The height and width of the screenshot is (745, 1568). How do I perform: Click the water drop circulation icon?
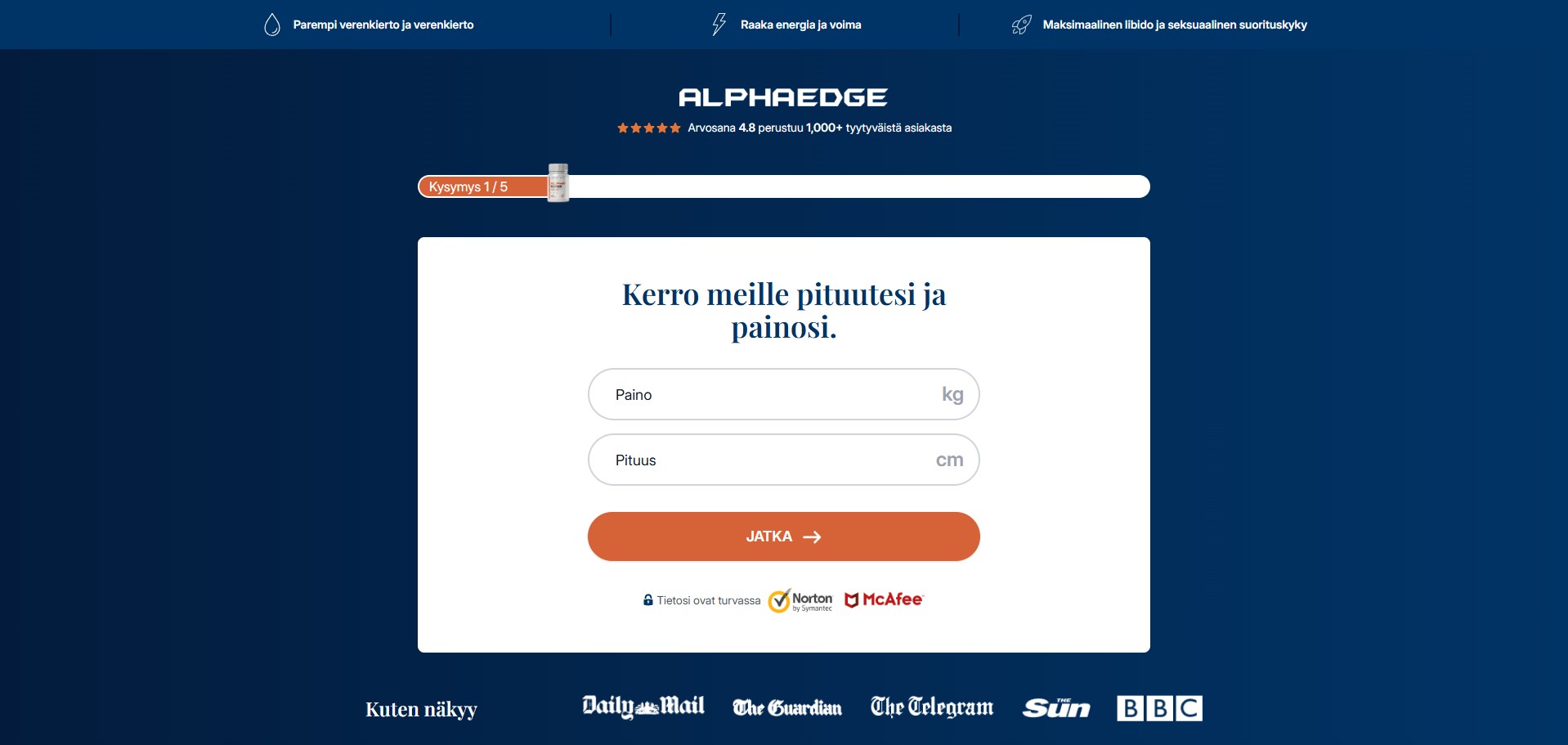tap(272, 25)
